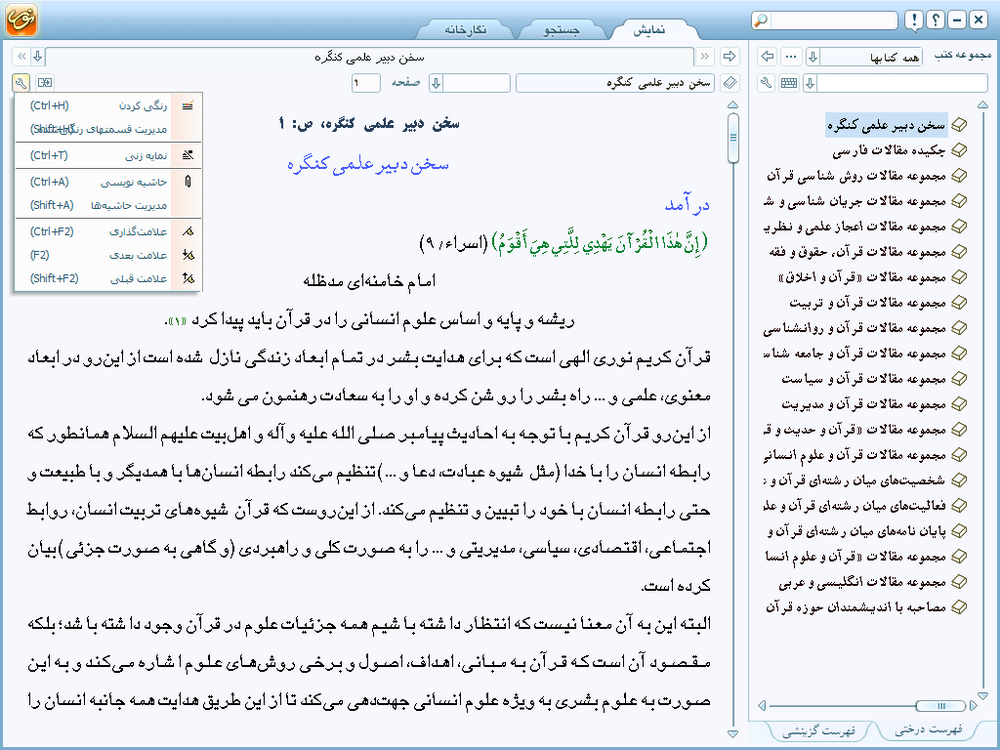Switch to the جستجو tab
This screenshot has height=750, width=1000.
point(561,30)
